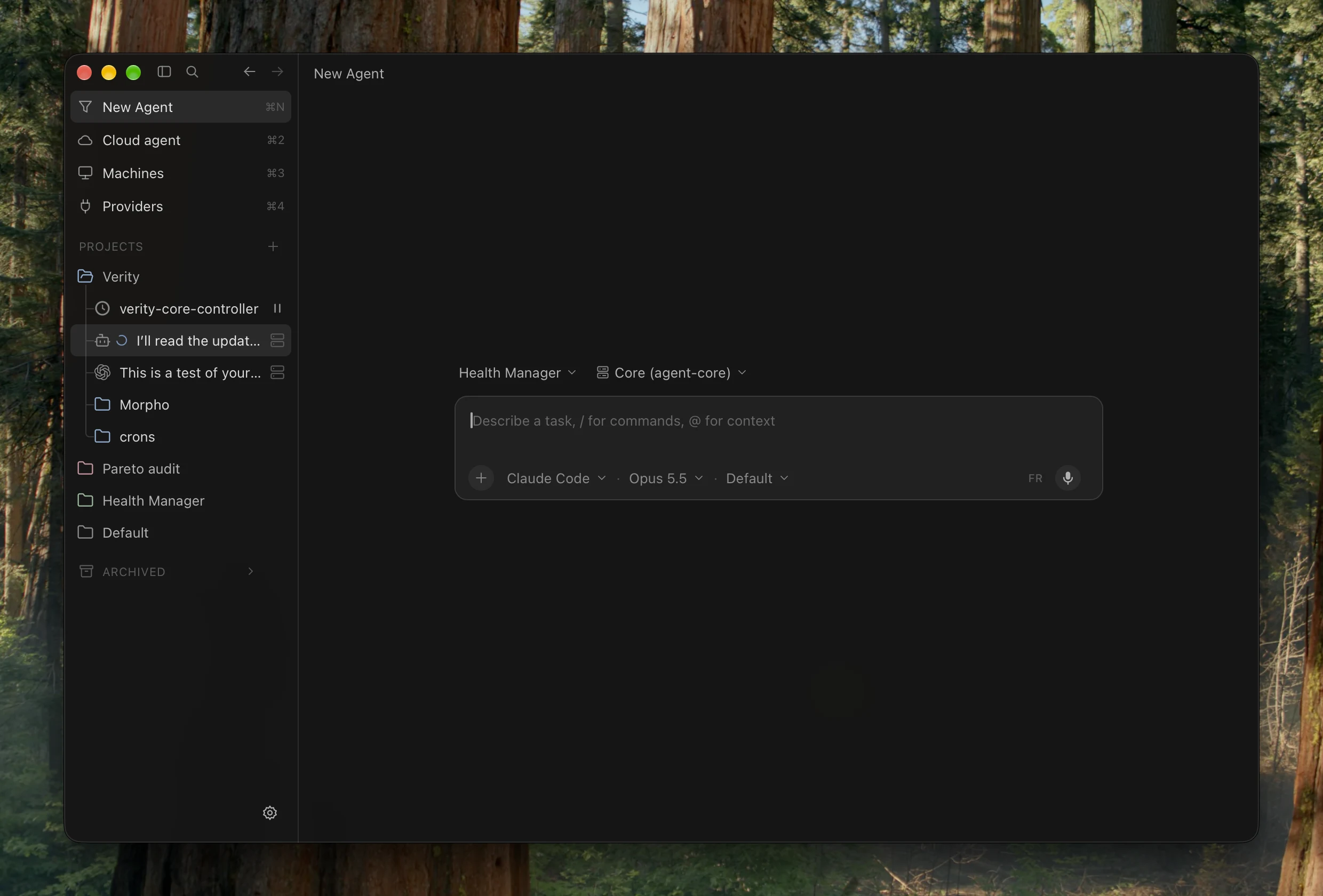The image size is (1323, 896).
Task: Click server icon beside "This is a test of your..."
Action: tap(277, 373)
